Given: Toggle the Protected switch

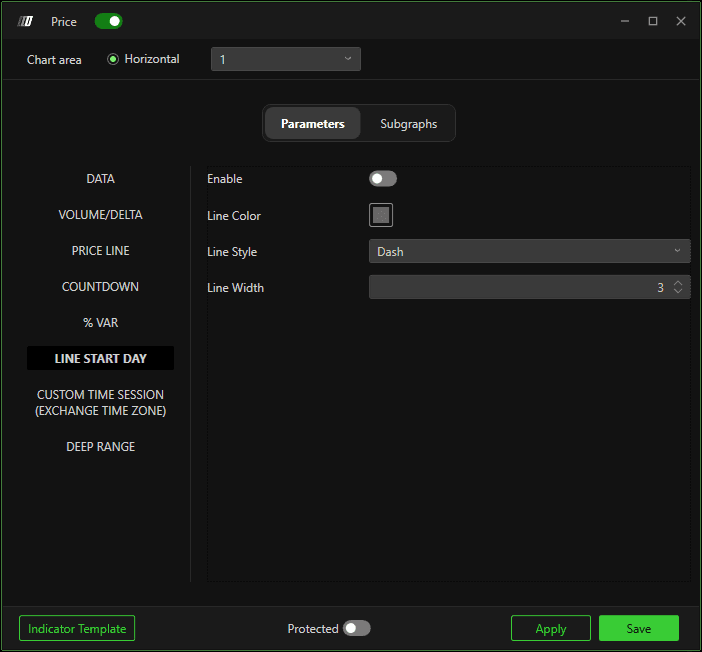Looking at the screenshot, I should coord(356,628).
